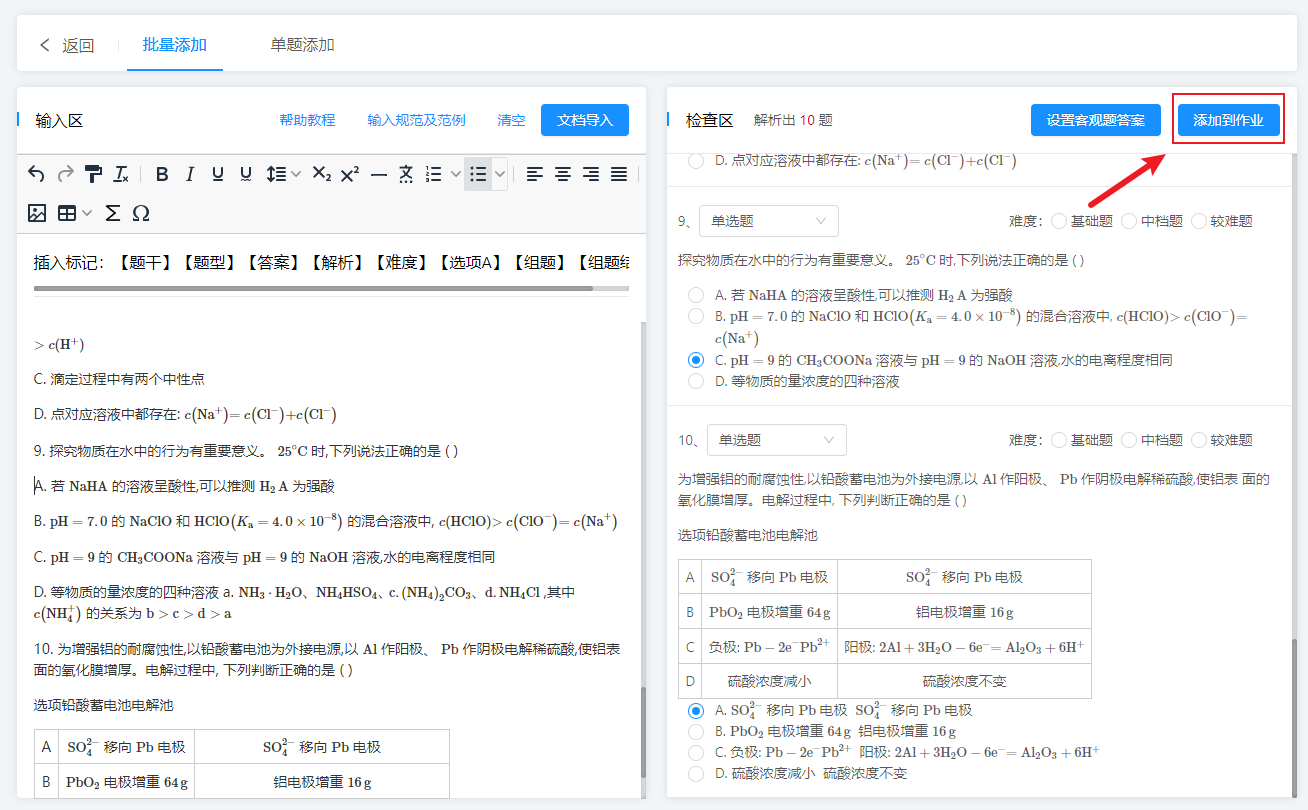Apply superscript formatting
The width and height of the screenshot is (1308, 810).
(x=349, y=174)
